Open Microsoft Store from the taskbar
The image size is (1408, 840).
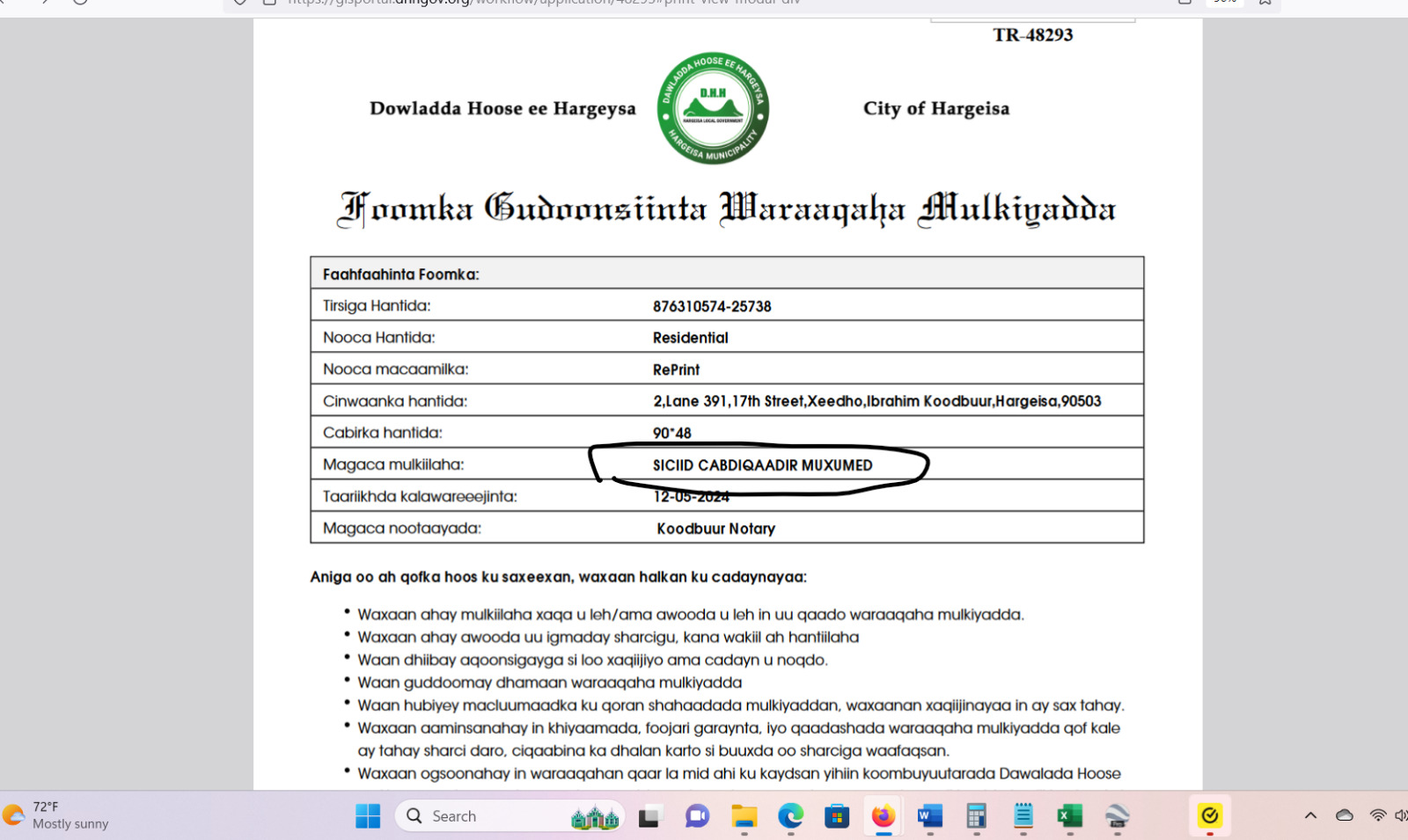tap(837, 816)
